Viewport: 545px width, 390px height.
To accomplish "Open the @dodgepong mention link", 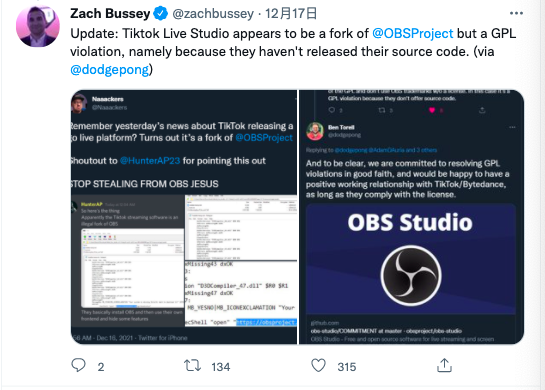I will 109,70.
